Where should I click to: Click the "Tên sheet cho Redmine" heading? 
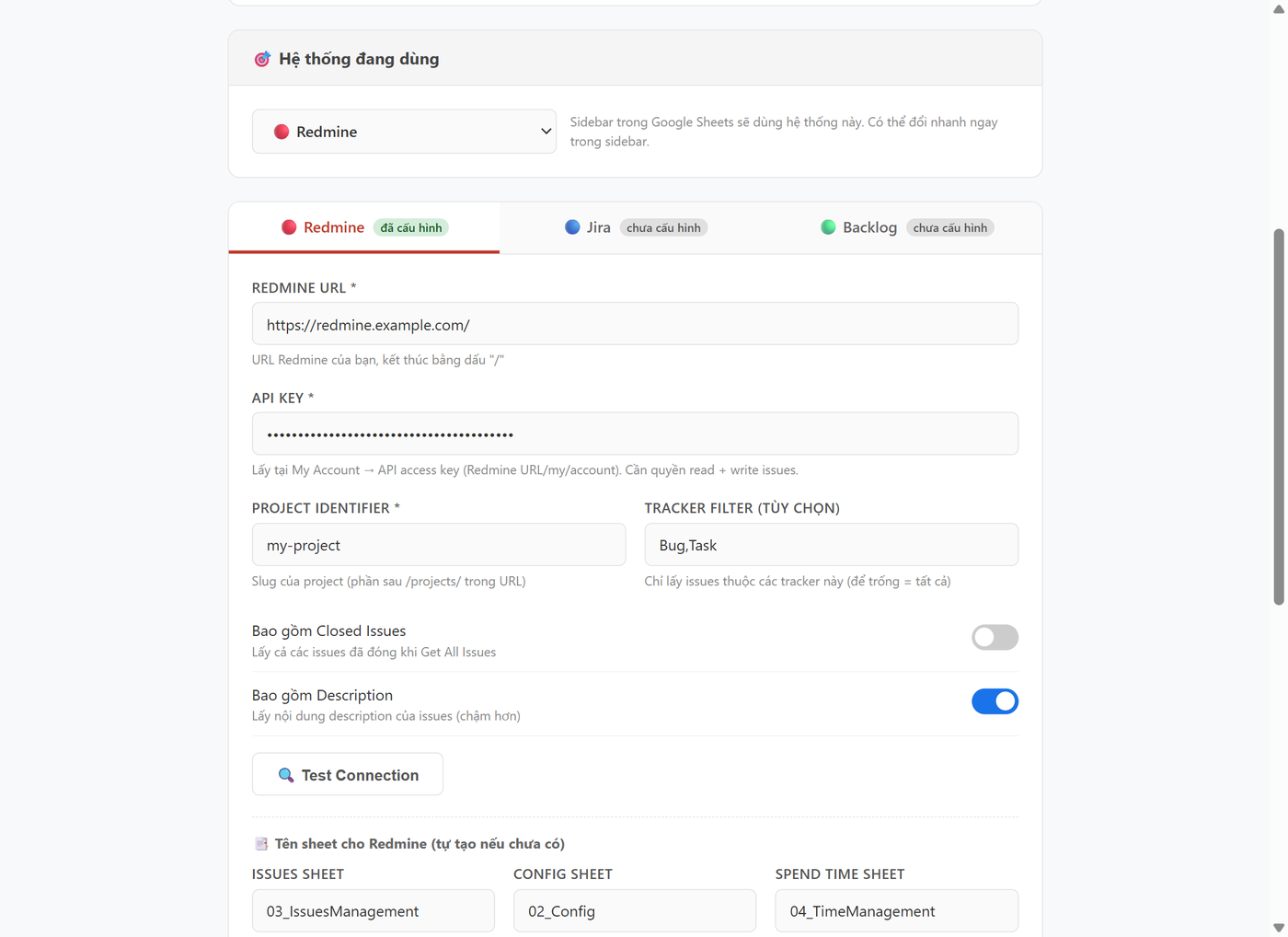[420, 844]
